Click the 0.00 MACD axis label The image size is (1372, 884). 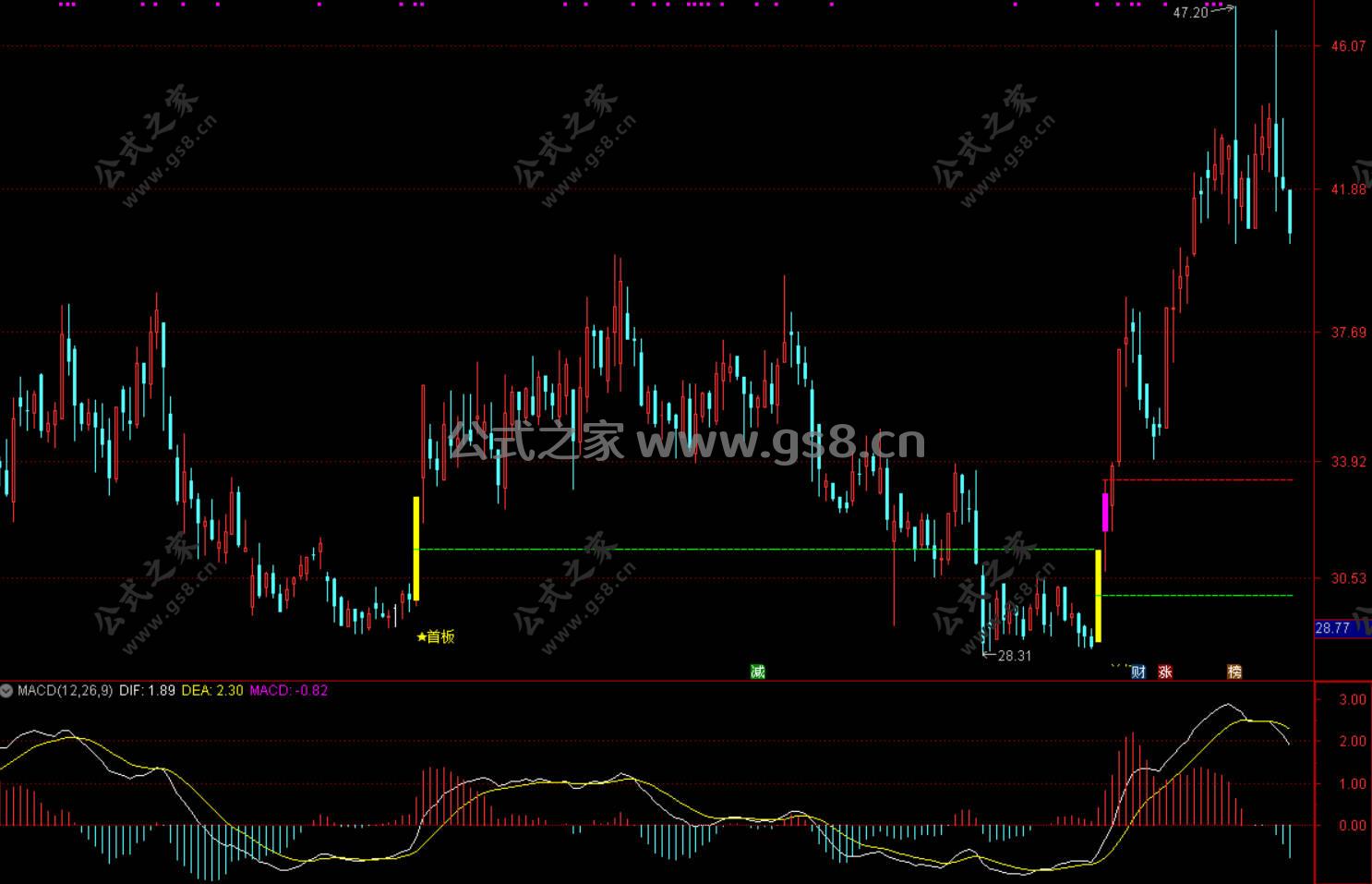(1353, 826)
